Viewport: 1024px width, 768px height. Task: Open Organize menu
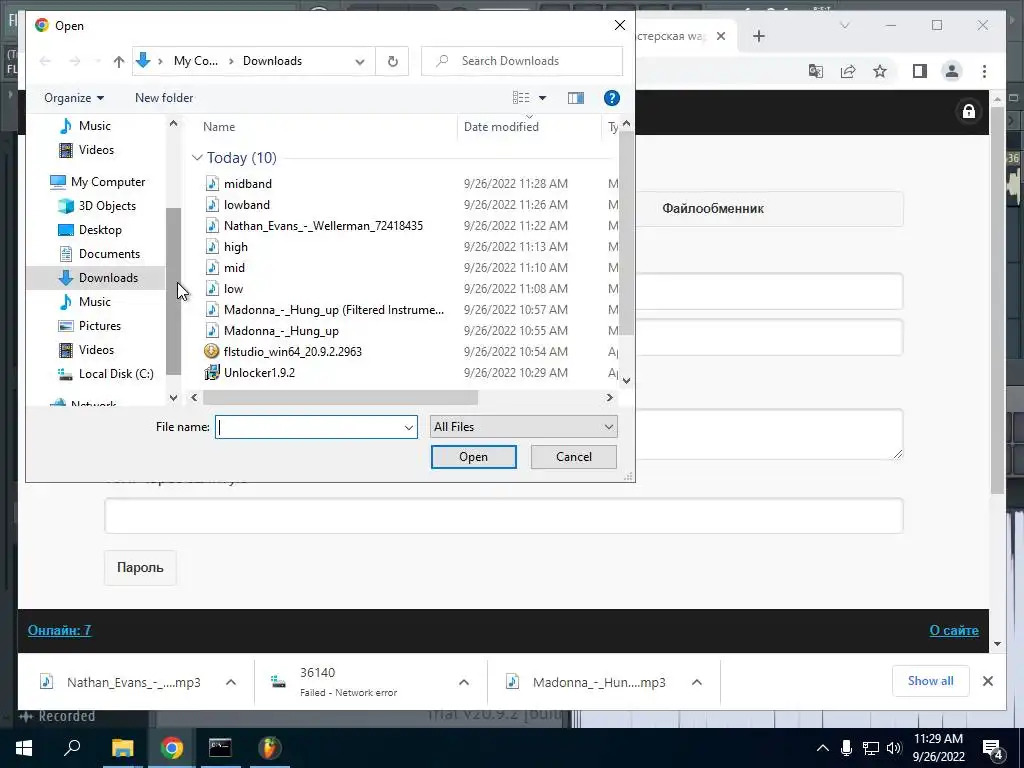74,98
